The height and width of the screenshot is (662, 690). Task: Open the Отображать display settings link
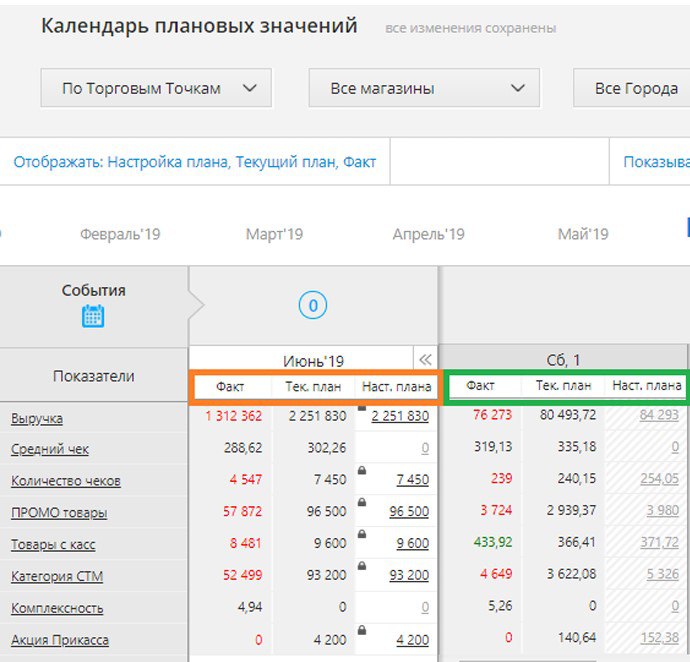click(x=194, y=161)
